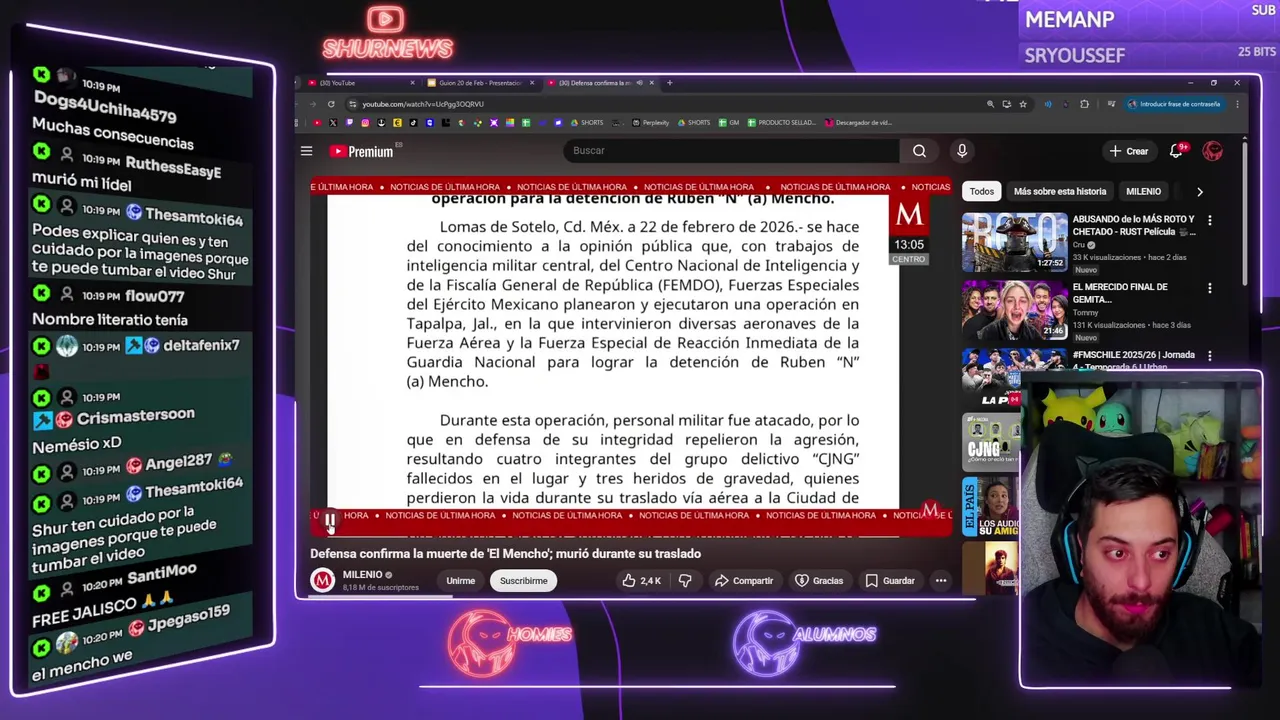Click the video title Defensa confirma la muerte

coord(505,554)
